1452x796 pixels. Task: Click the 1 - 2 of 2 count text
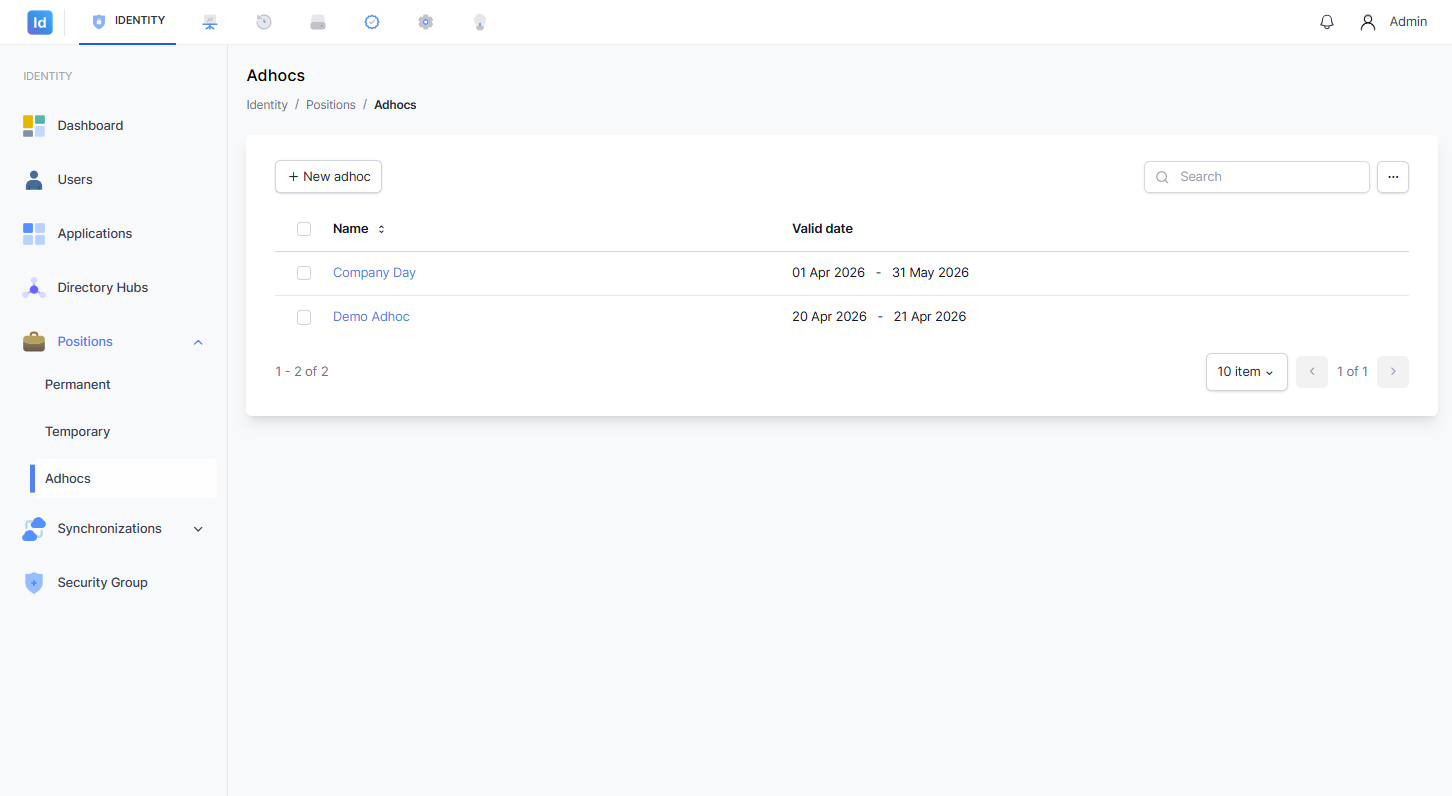(x=302, y=372)
